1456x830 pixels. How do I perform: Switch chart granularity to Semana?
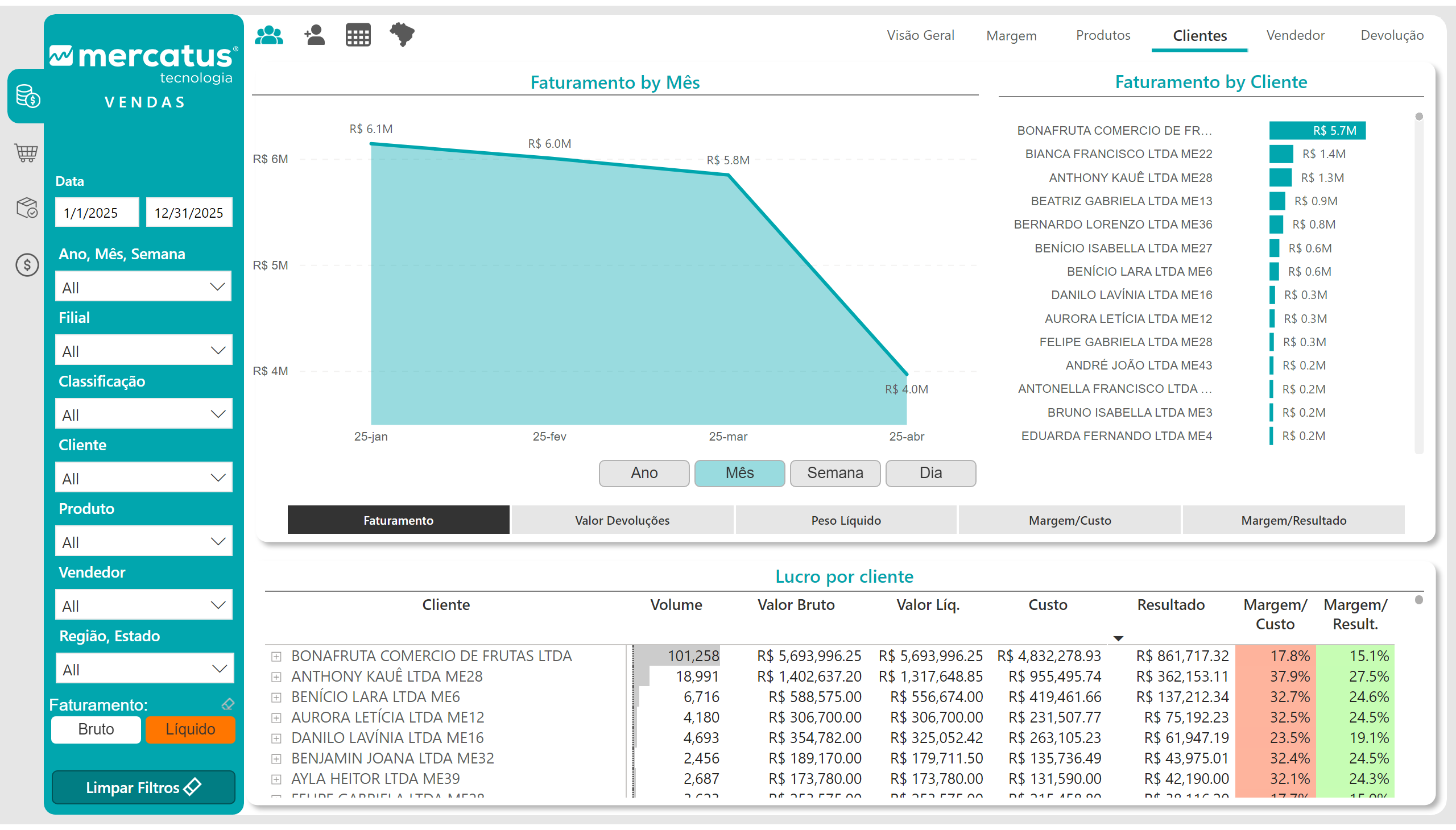(x=834, y=473)
